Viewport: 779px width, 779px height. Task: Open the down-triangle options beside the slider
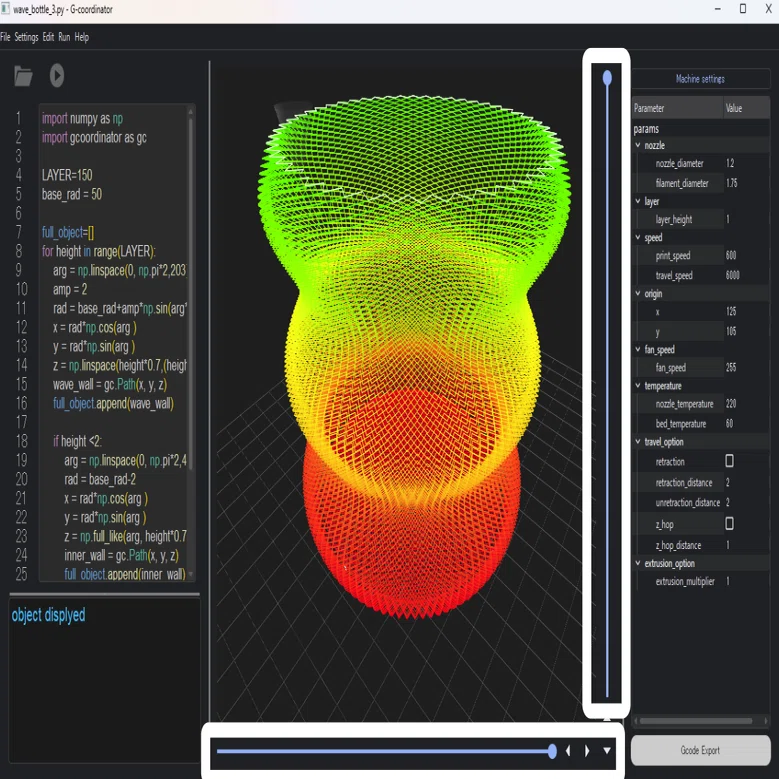click(x=607, y=751)
